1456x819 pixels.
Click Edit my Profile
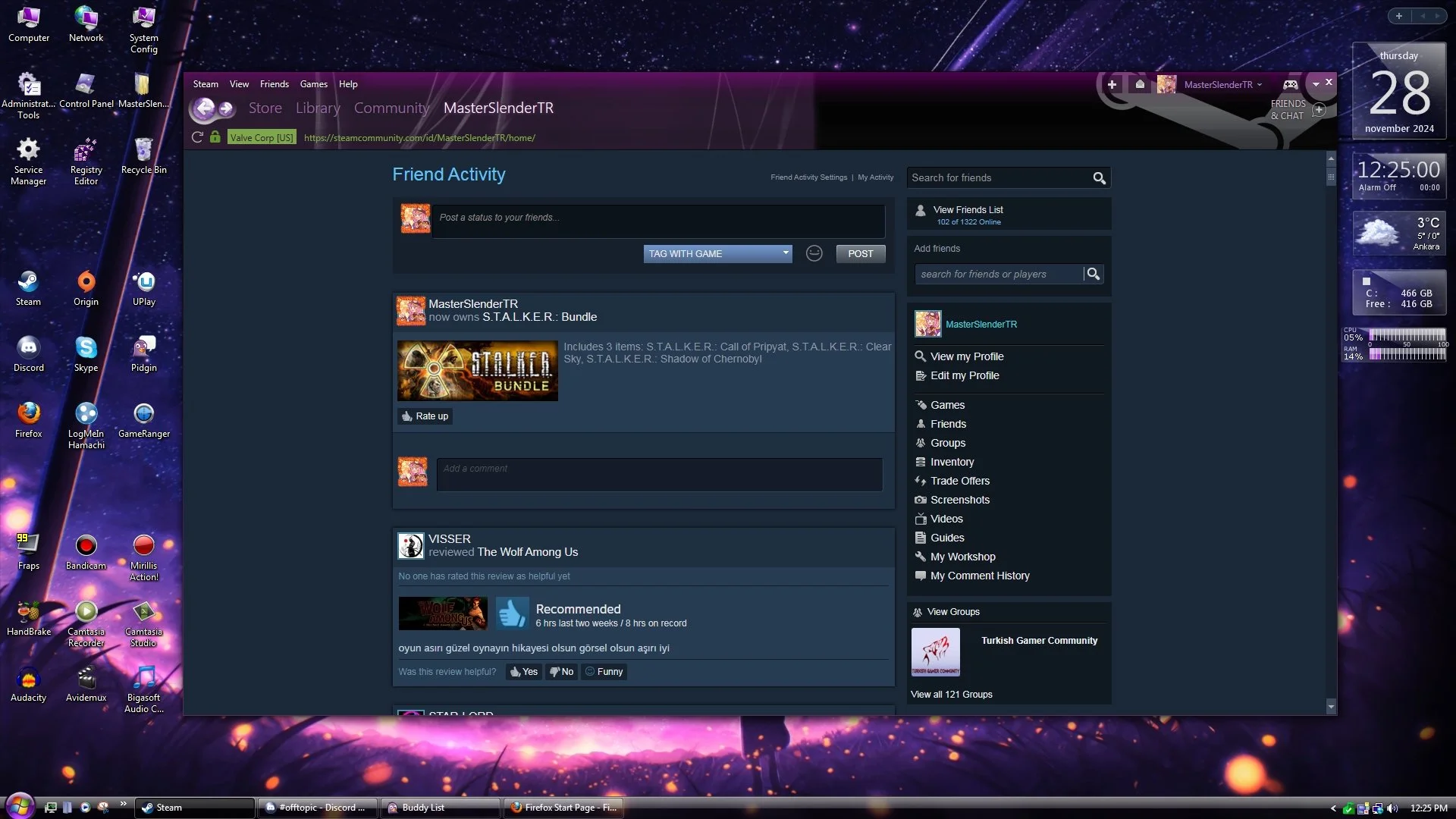point(965,375)
